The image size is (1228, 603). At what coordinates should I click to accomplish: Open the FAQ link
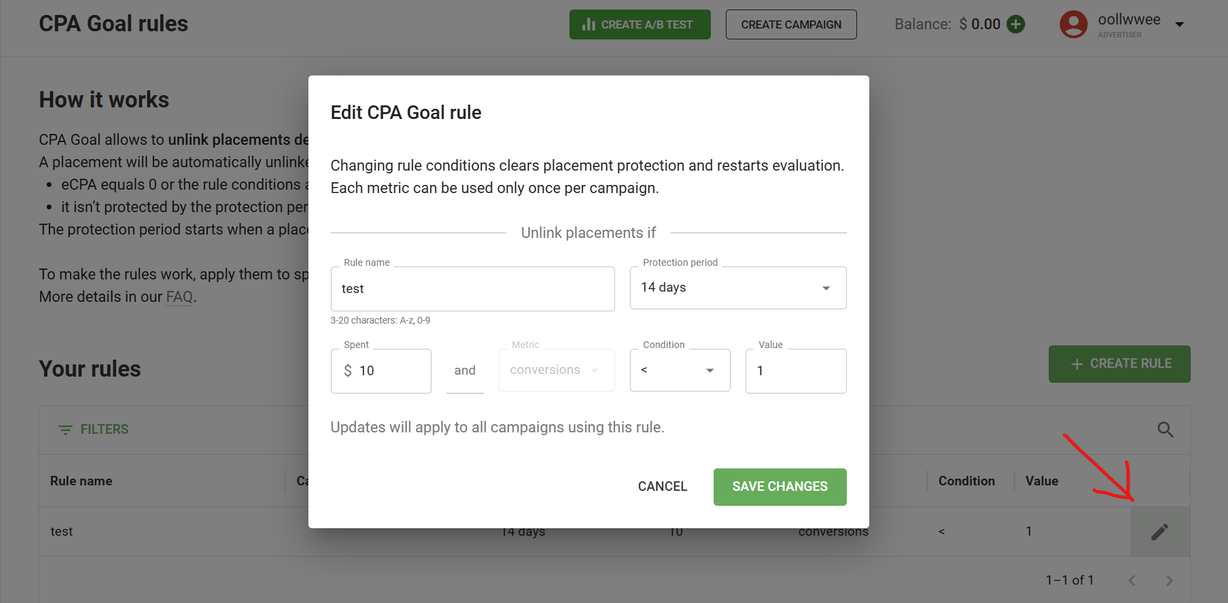pyautogui.click(x=179, y=296)
